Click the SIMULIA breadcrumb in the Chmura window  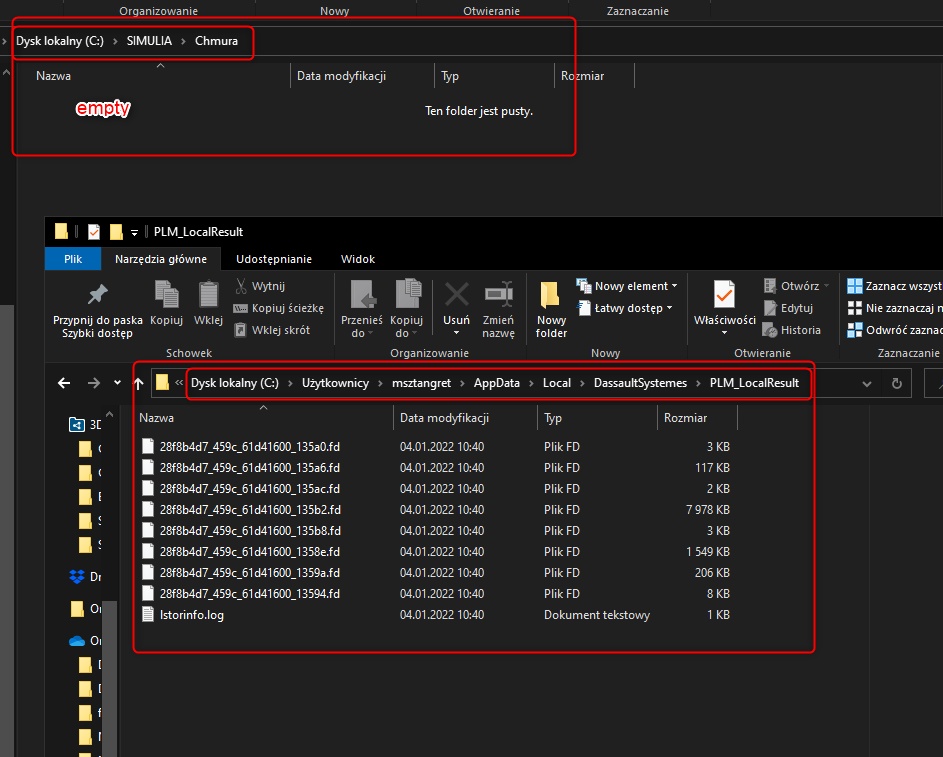point(149,41)
